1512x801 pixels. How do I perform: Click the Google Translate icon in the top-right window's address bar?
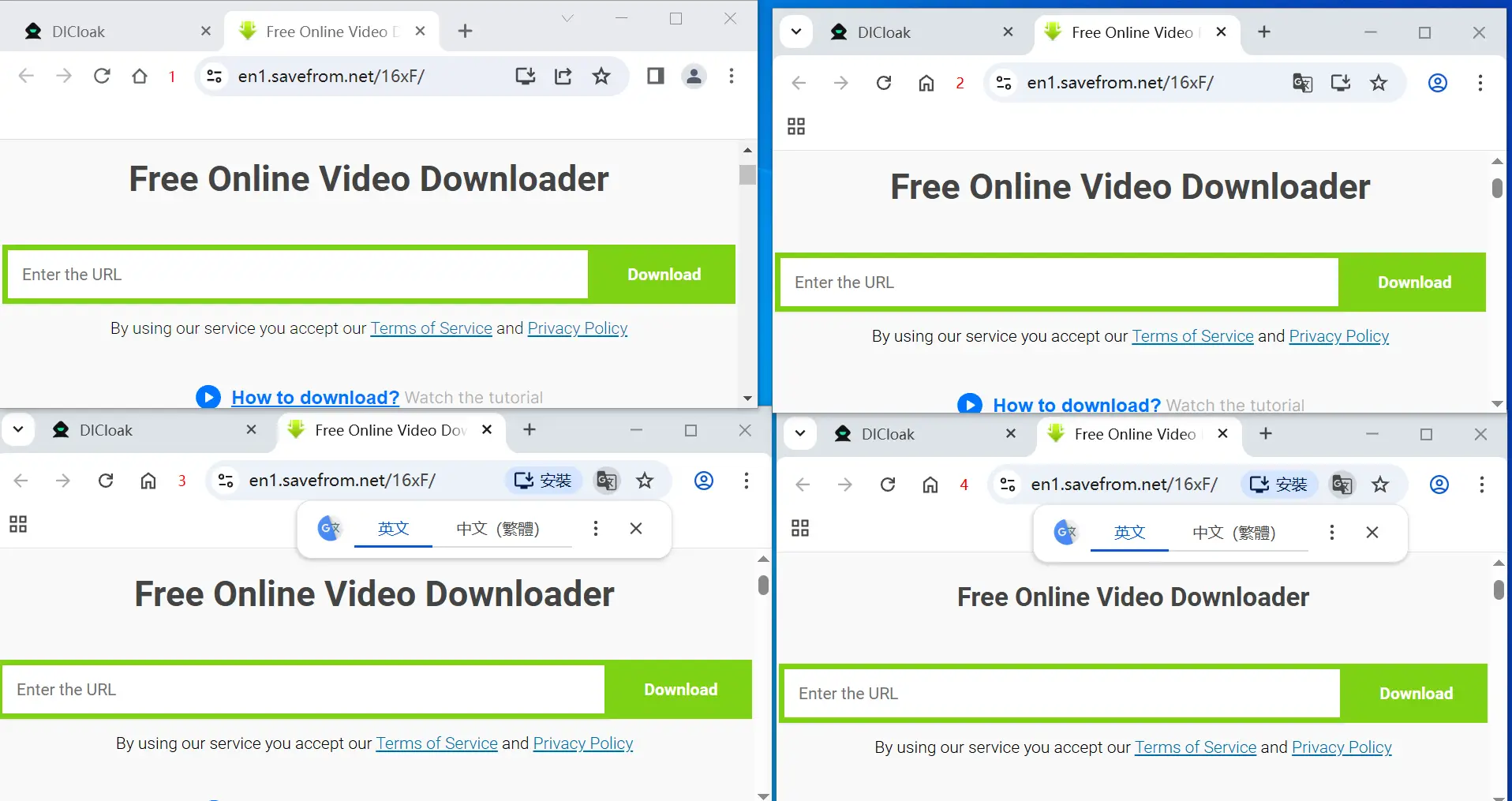1302,83
